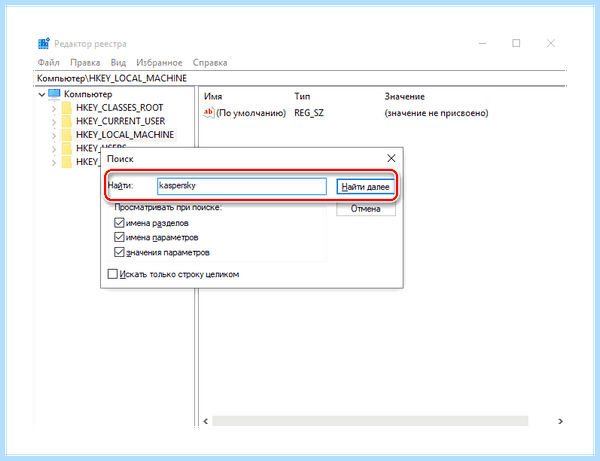Viewport: 600px width, 461px height.
Task: Open the Правка menu
Action: click(85, 63)
